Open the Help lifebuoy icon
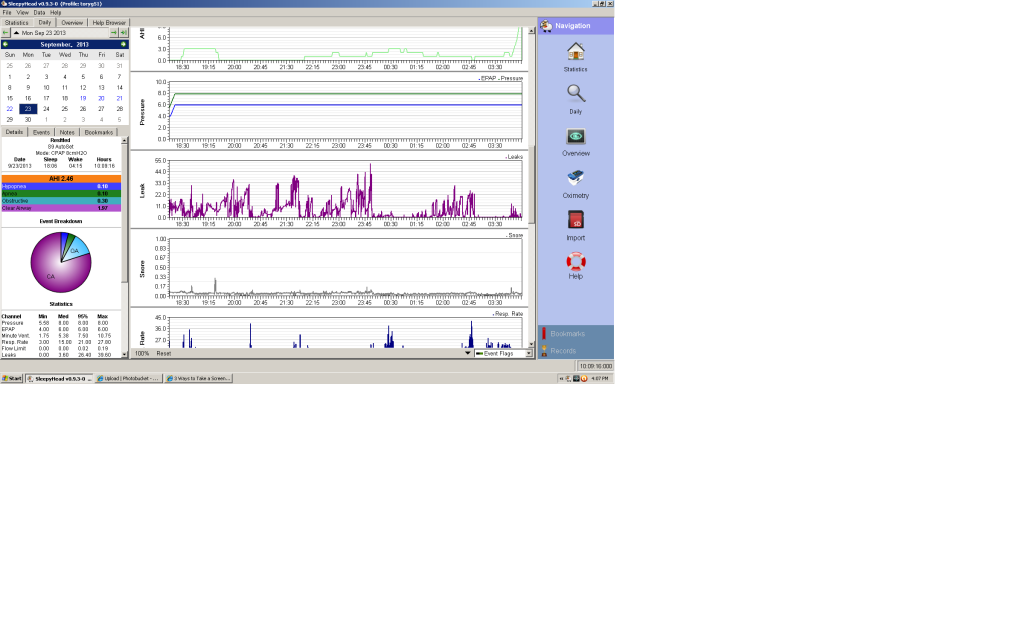This screenshot has width=1024, height=640. [575, 262]
